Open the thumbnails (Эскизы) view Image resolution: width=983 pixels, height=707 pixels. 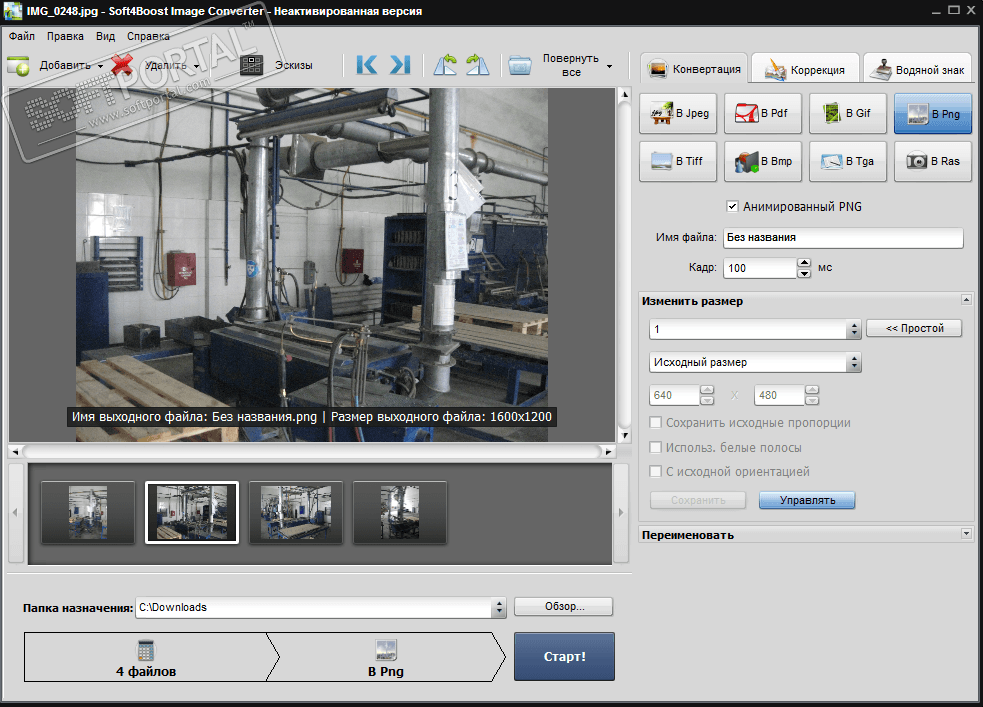pyautogui.click(x=252, y=65)
